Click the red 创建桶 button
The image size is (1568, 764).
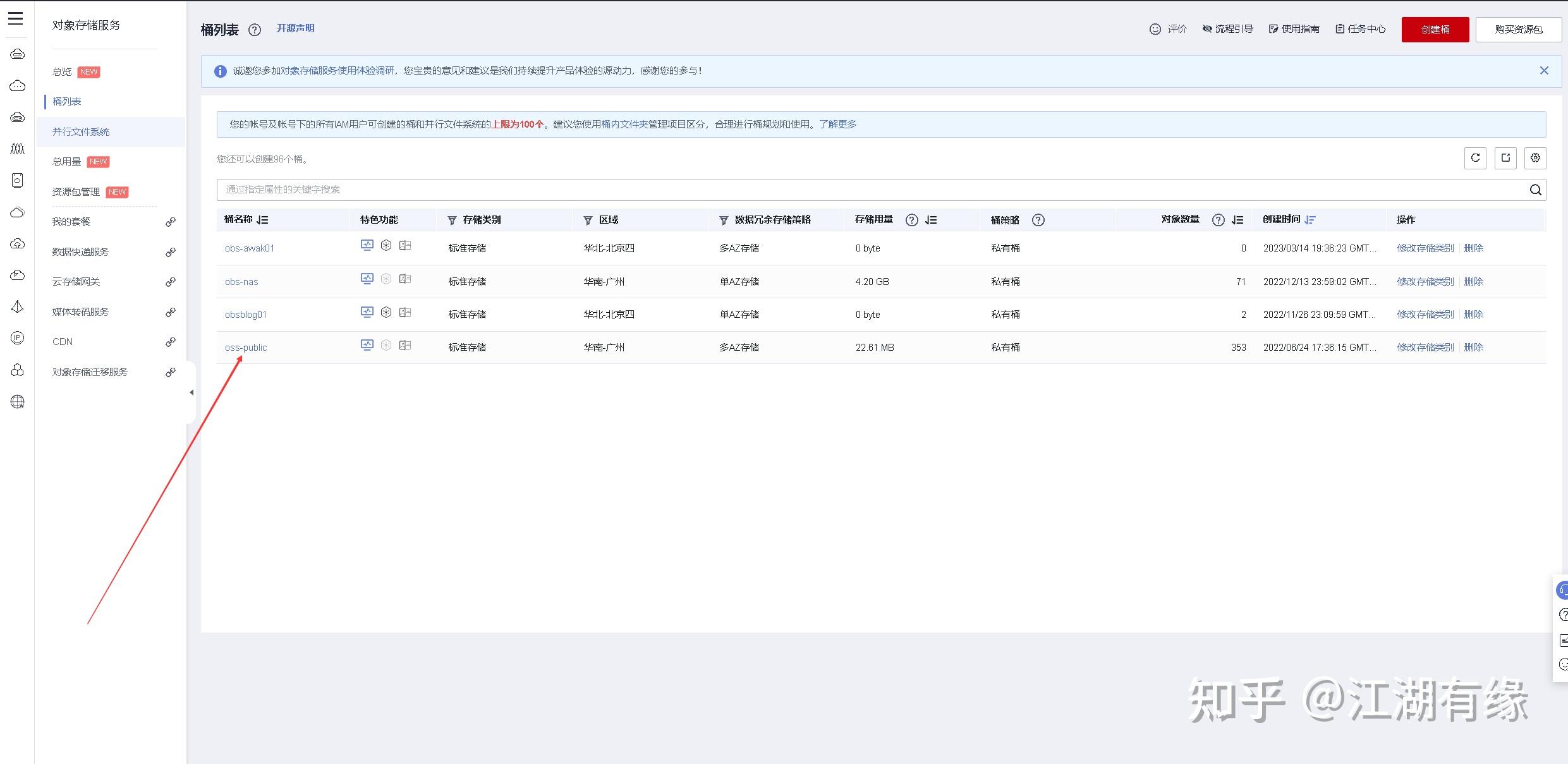1435,30
